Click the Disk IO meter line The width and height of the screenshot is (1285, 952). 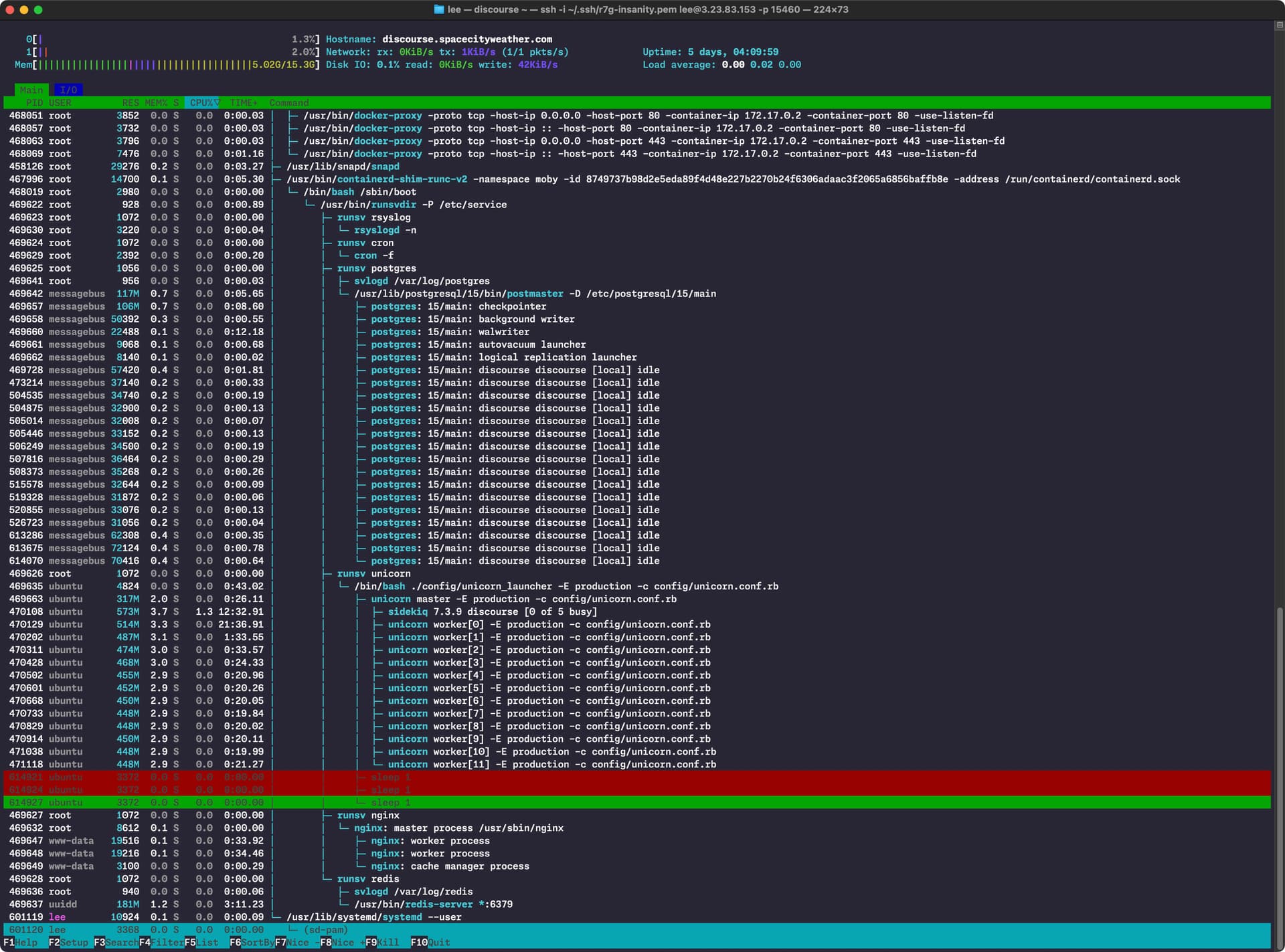pos(442,65)
